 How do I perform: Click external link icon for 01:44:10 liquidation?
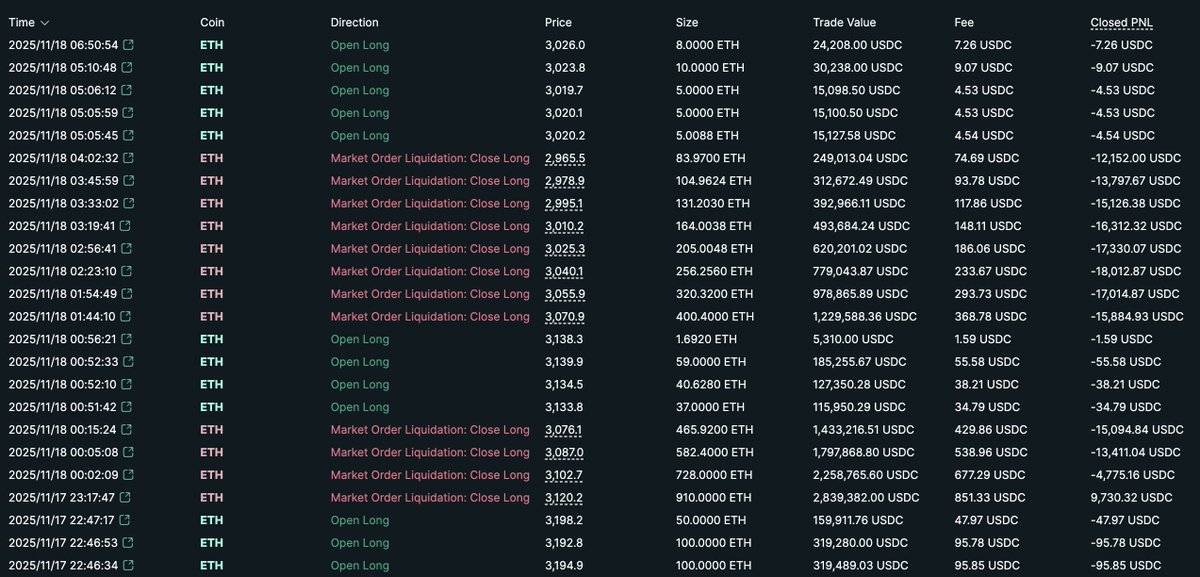126,317
